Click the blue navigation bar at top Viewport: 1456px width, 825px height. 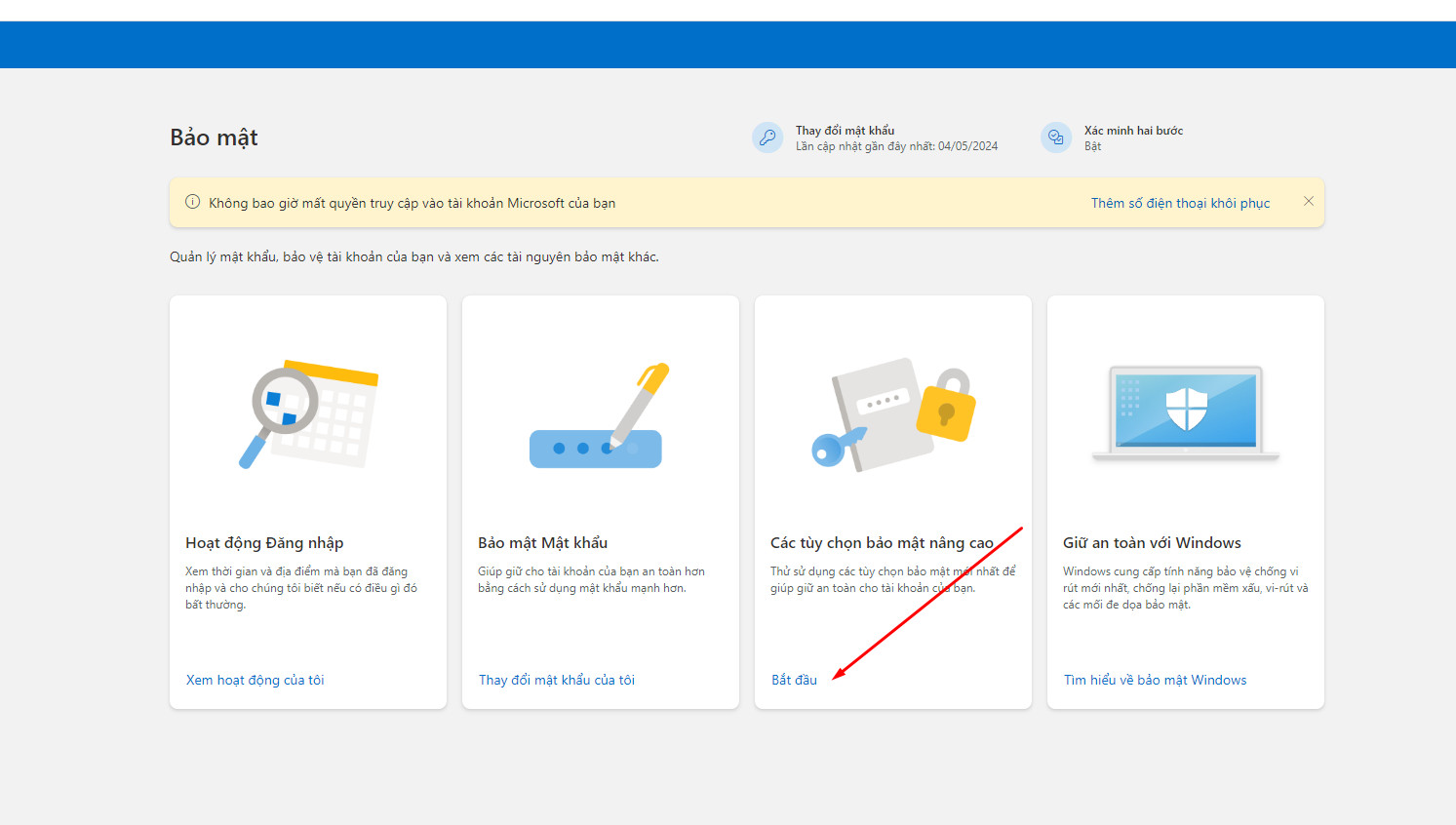point(728,44)
